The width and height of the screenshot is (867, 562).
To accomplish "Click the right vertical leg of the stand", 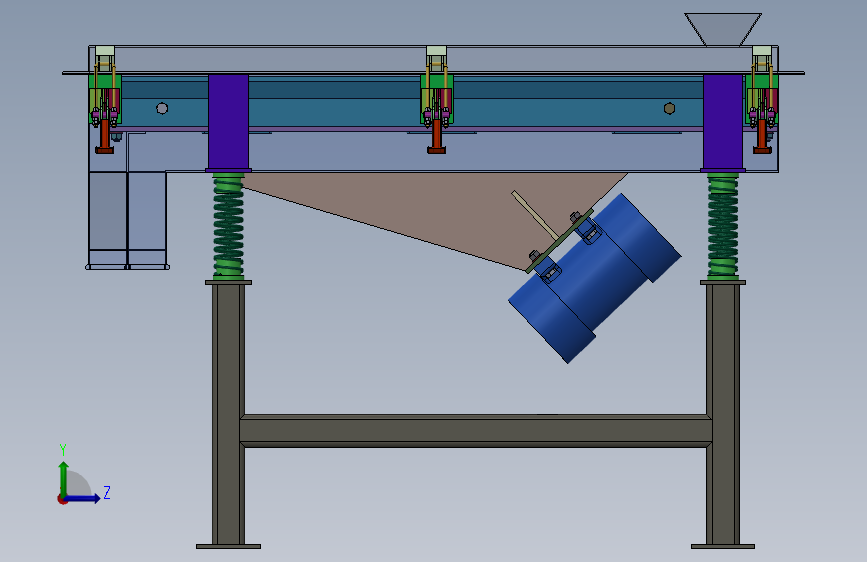I will pos(723,413).
